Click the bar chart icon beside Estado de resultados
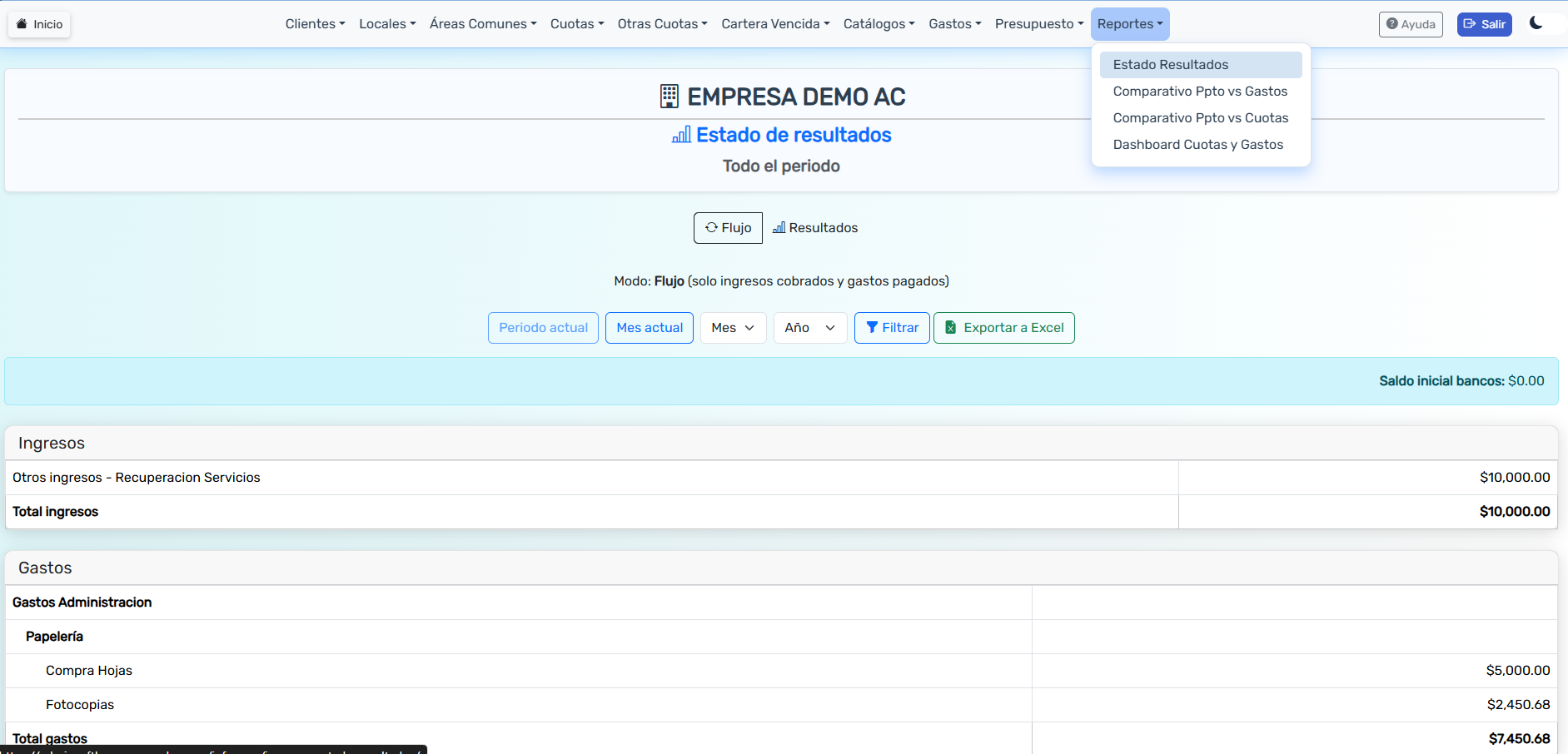The image size is (1568, 754). coord(681,135)
